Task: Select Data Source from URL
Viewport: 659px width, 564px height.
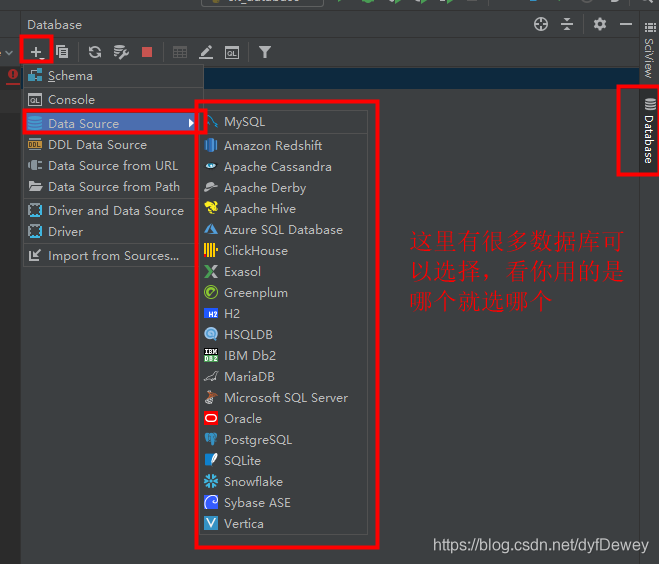Action: pos(111,166)
